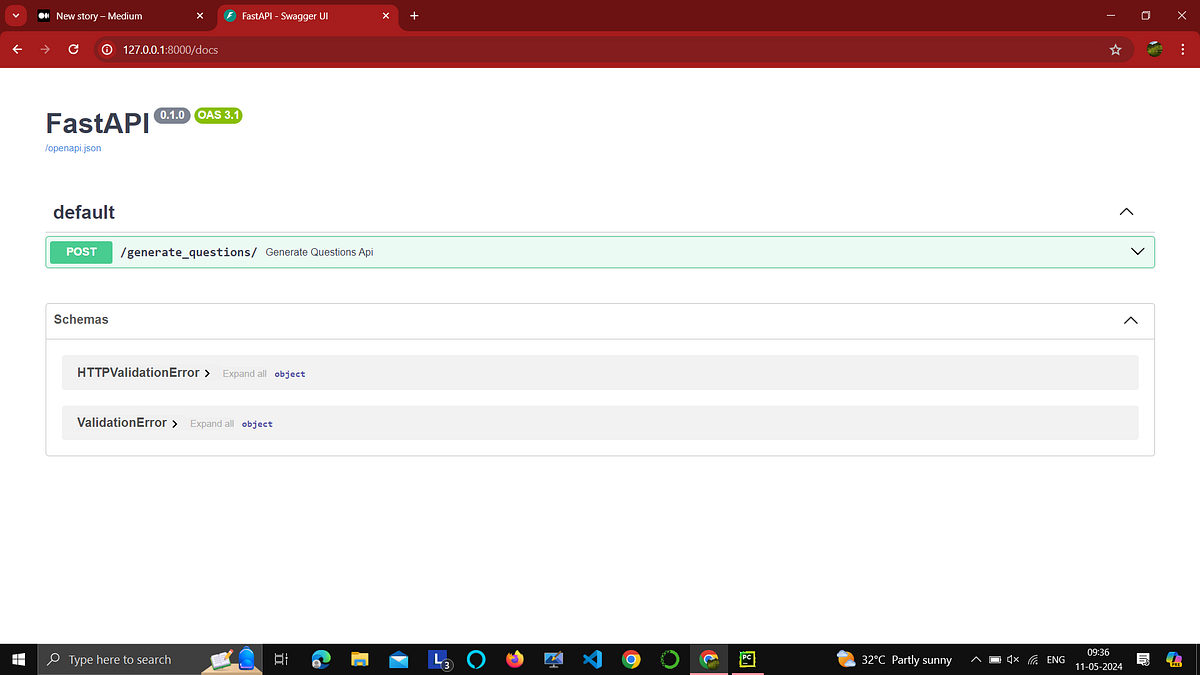Viewport: 1200px width, 675px height.
Task: Click the Expand all link for HTTPValidationError
Action: (x=244, y=372)
